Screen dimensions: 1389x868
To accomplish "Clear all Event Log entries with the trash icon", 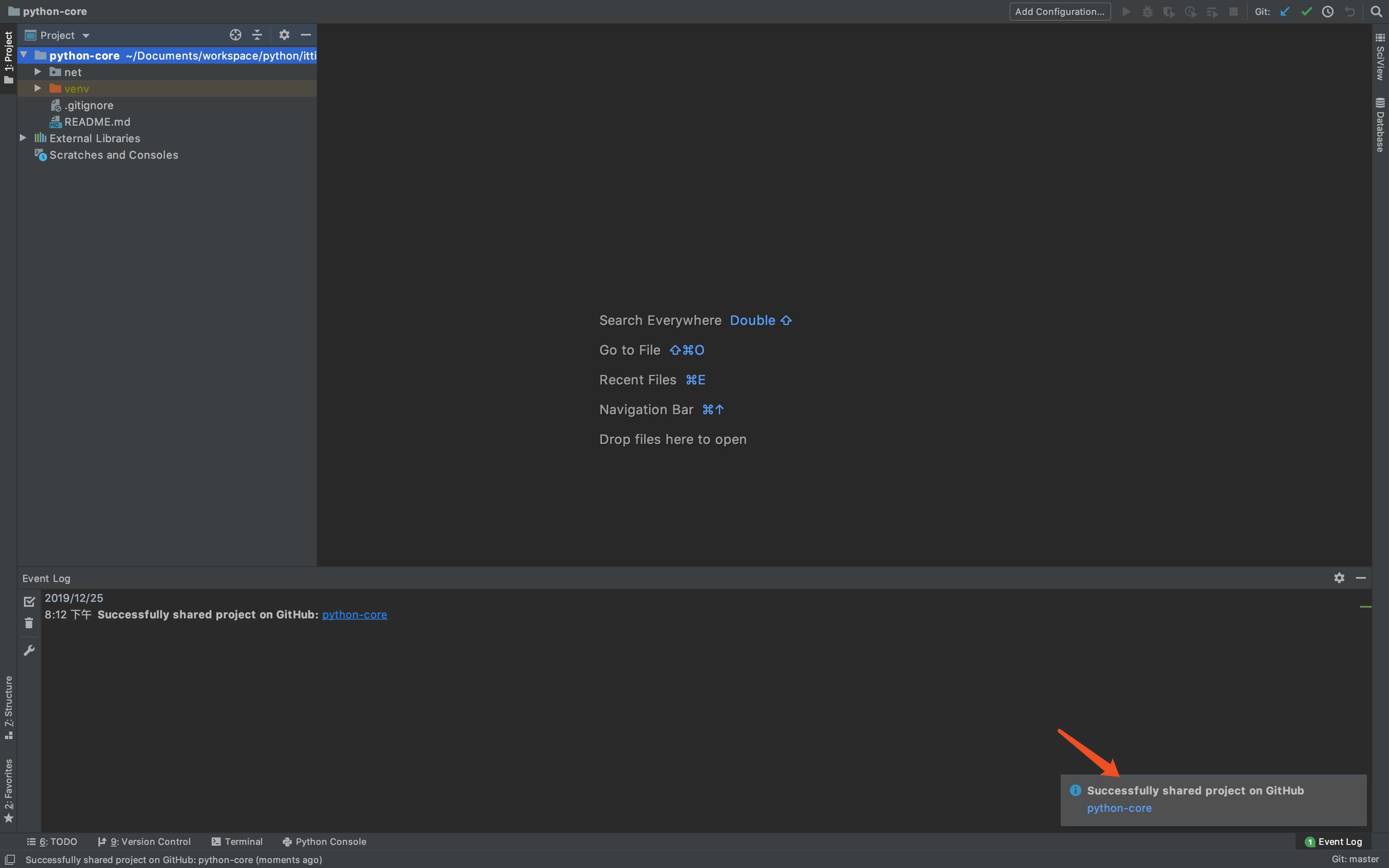I will click(x=29, y=623).
